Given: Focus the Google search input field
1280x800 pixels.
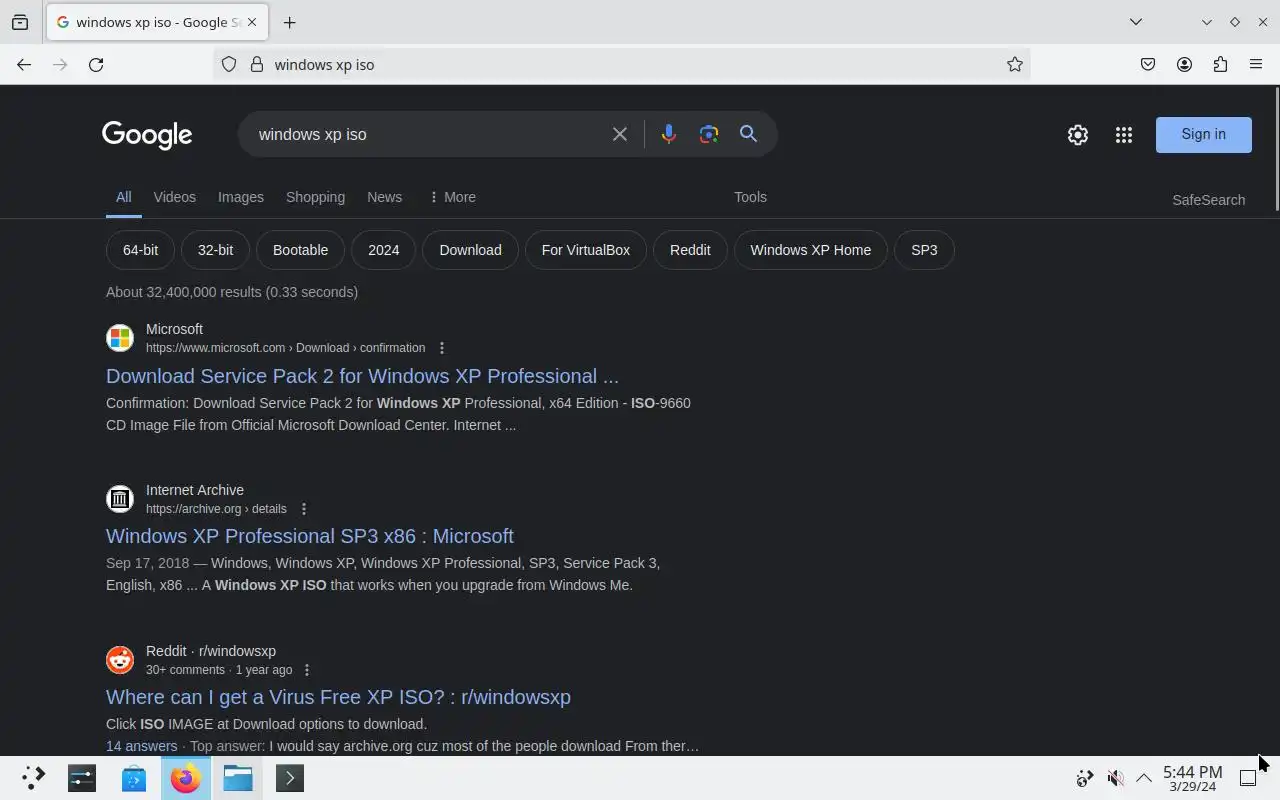Looking at the screenshot, I should [x=428, y=134].
